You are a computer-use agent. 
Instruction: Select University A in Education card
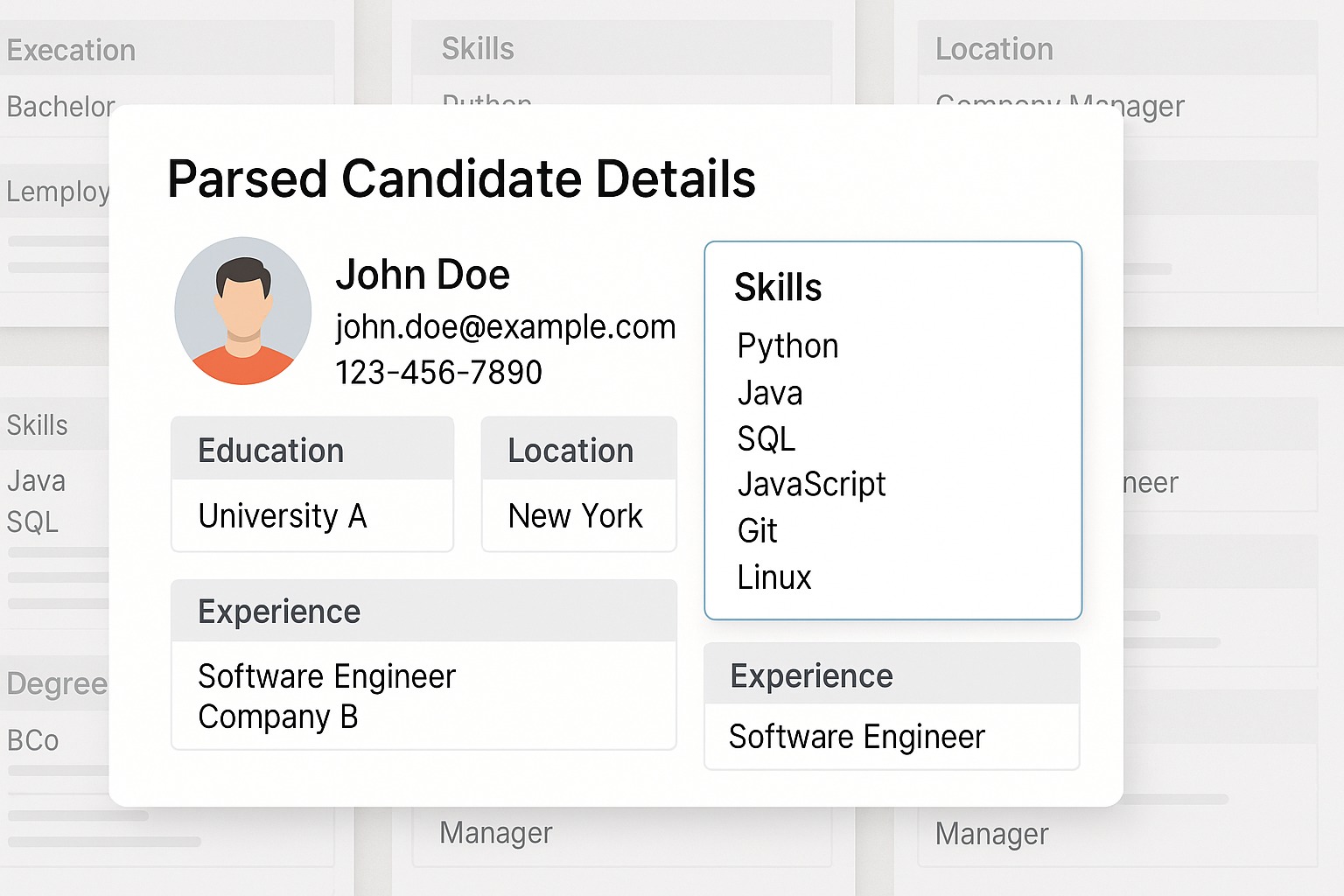click(x=282, y=516)
